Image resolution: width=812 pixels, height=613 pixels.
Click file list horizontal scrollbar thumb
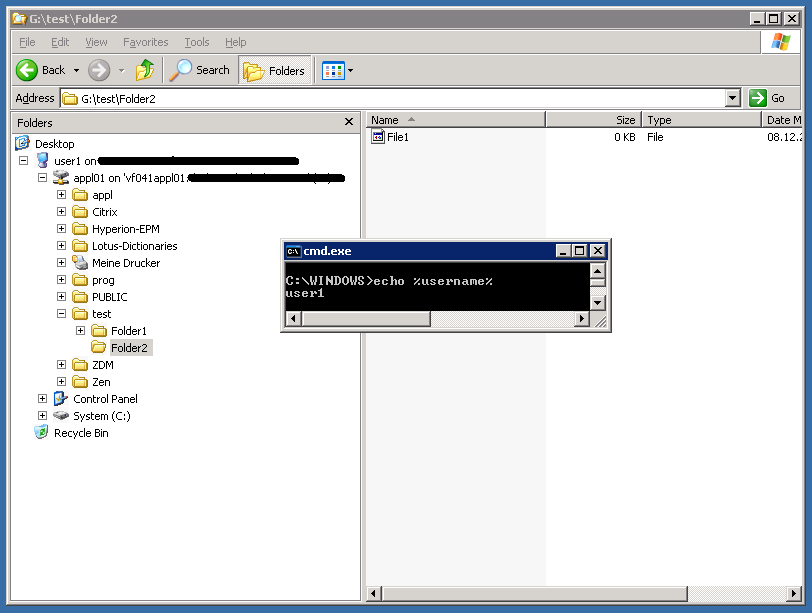tap(534, 593)
